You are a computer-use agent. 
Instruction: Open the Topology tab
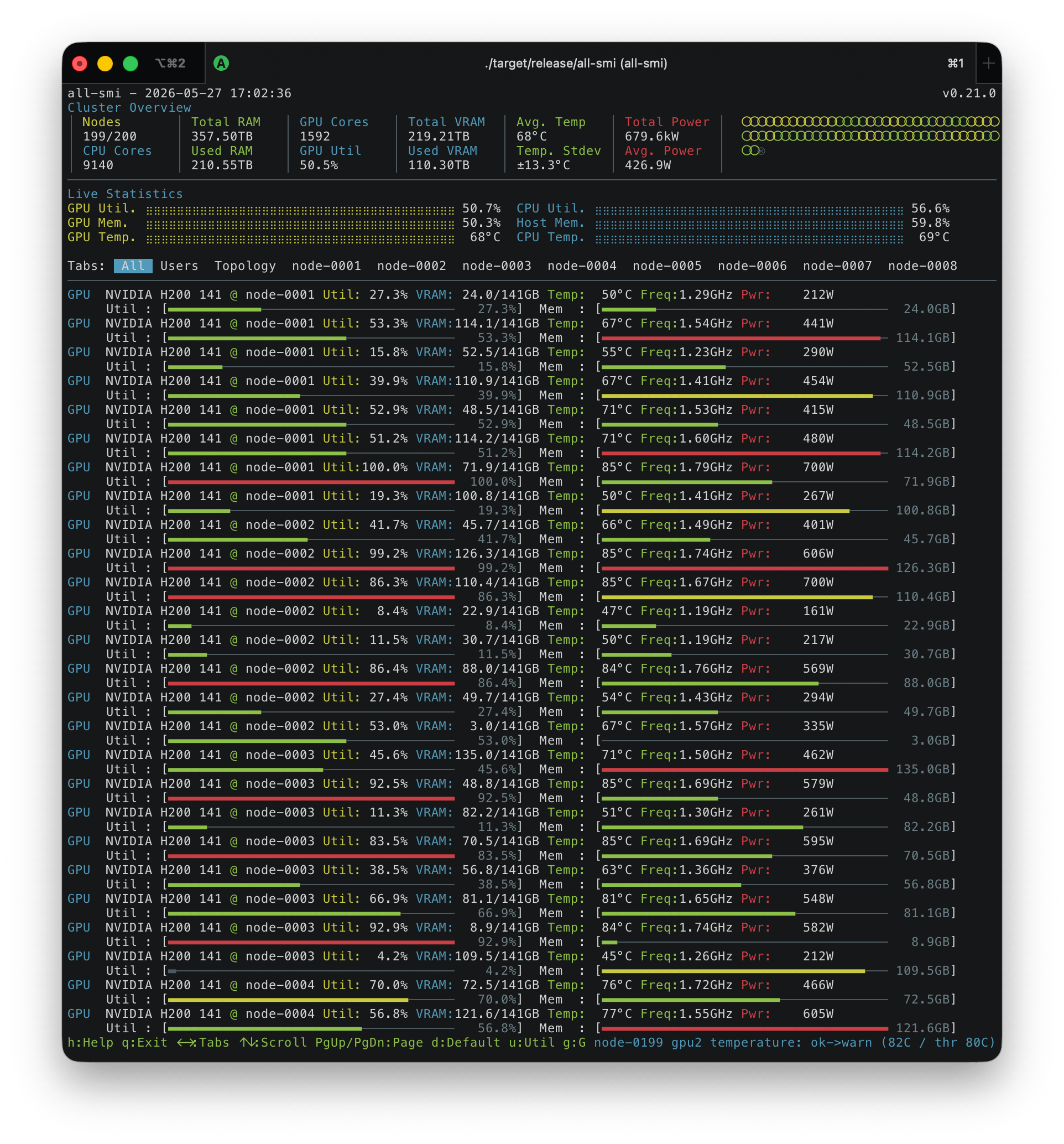[245, 266]
